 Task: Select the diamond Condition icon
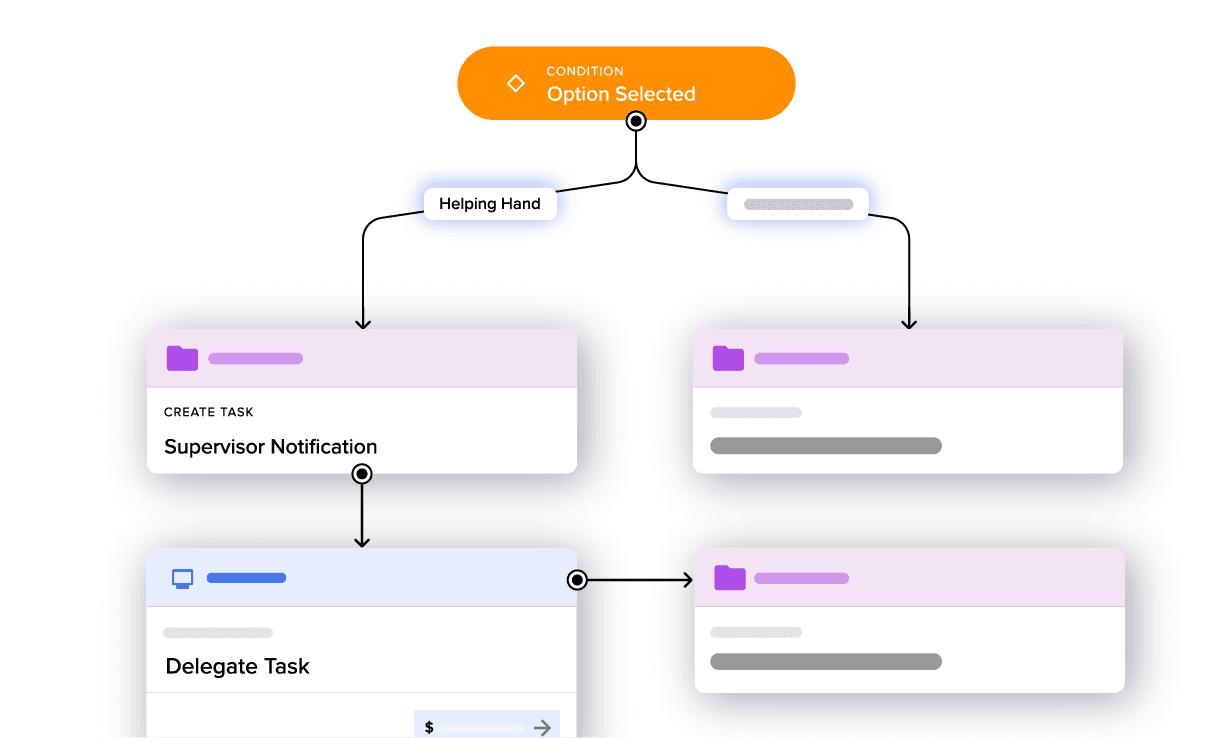(514, 82)
